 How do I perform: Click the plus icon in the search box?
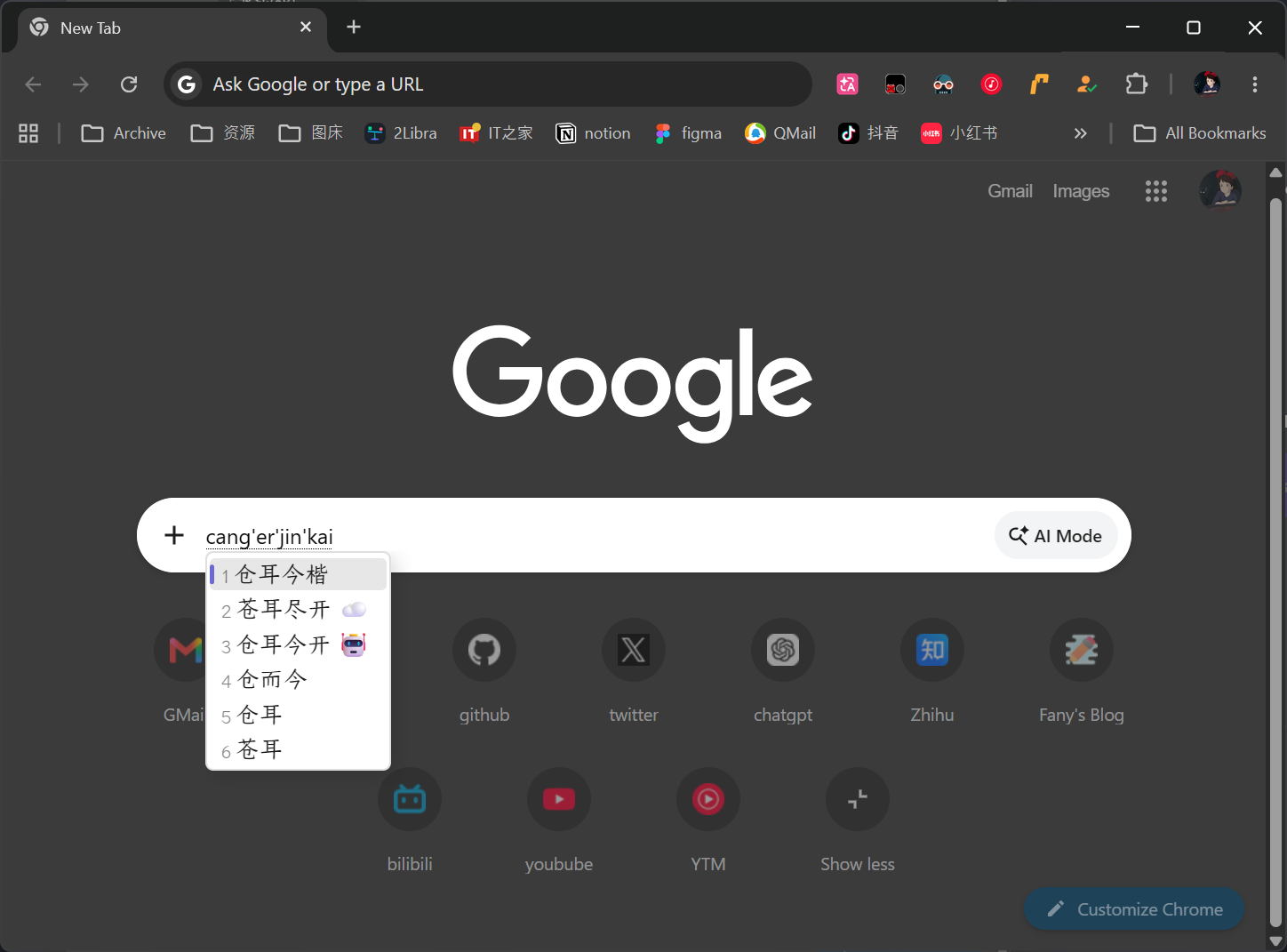174,535
